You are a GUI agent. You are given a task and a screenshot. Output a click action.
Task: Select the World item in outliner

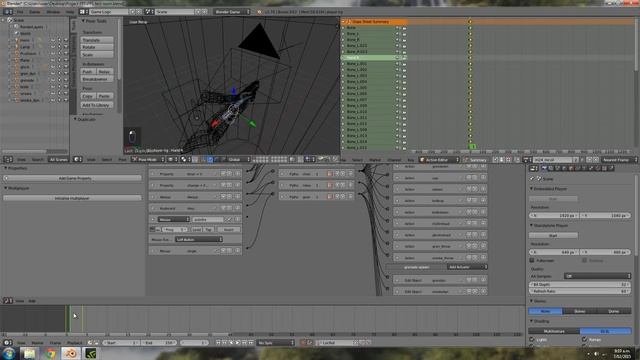click(x=25, y=33)
